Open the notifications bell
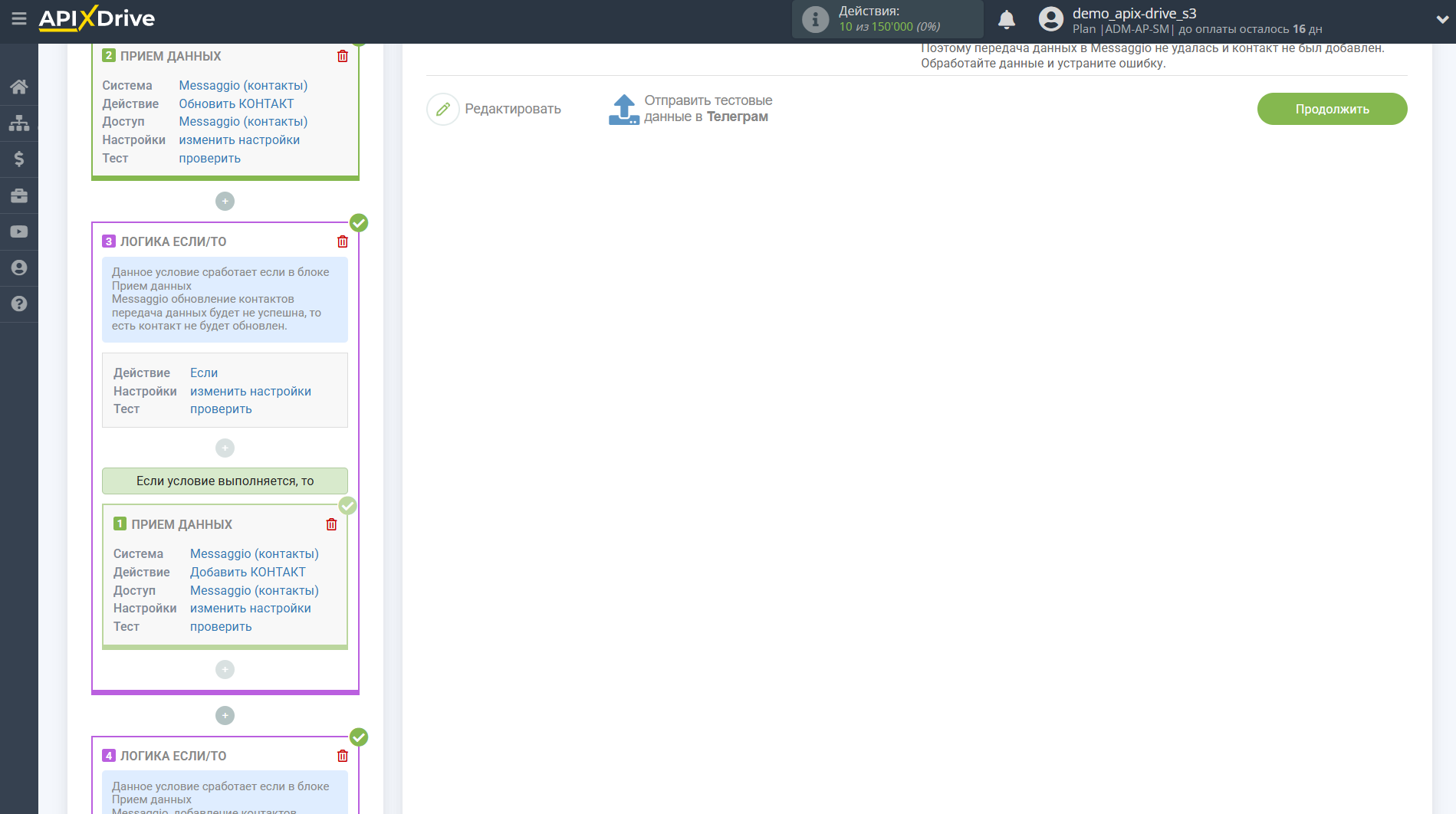The image size is (1456, 814). (1007, 19)
